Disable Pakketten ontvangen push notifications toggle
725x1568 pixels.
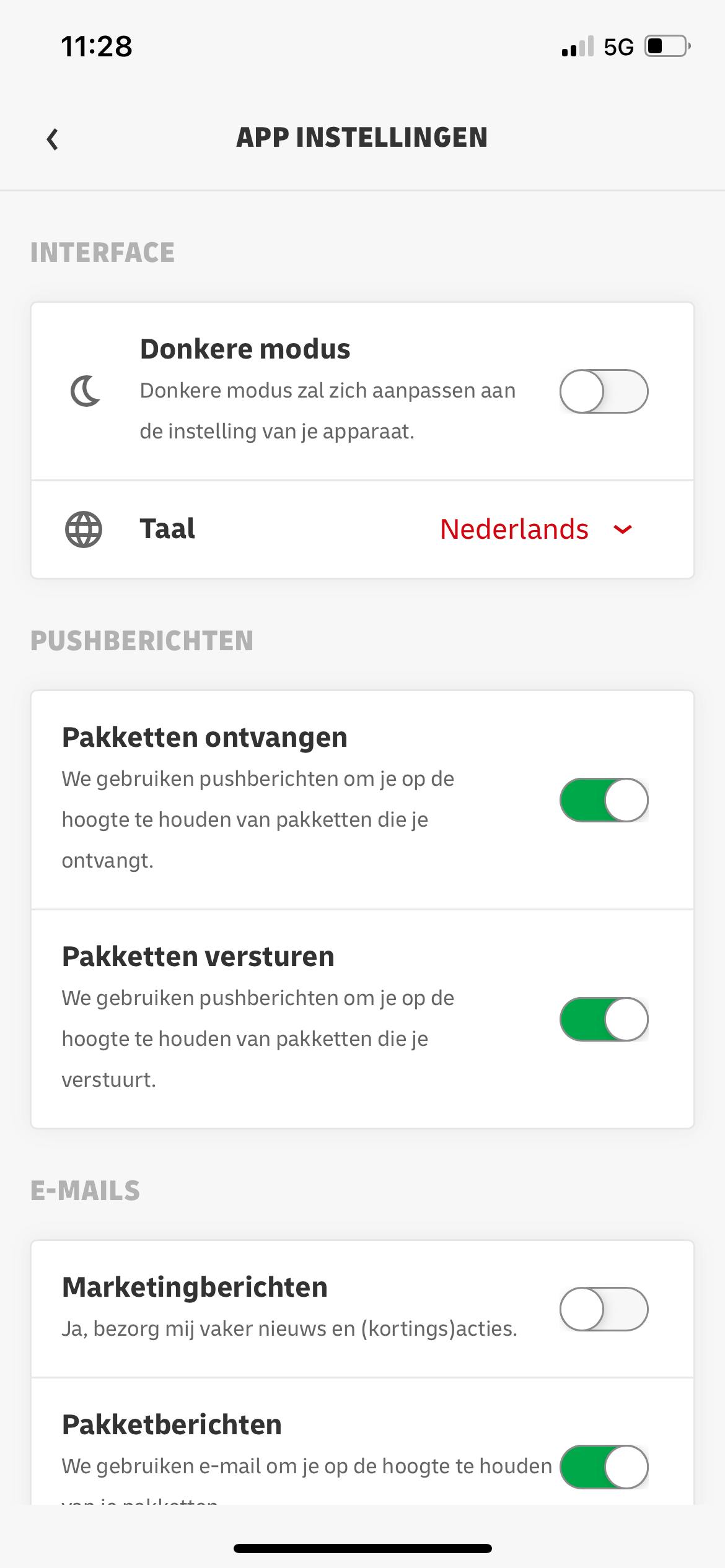[604, 800]
